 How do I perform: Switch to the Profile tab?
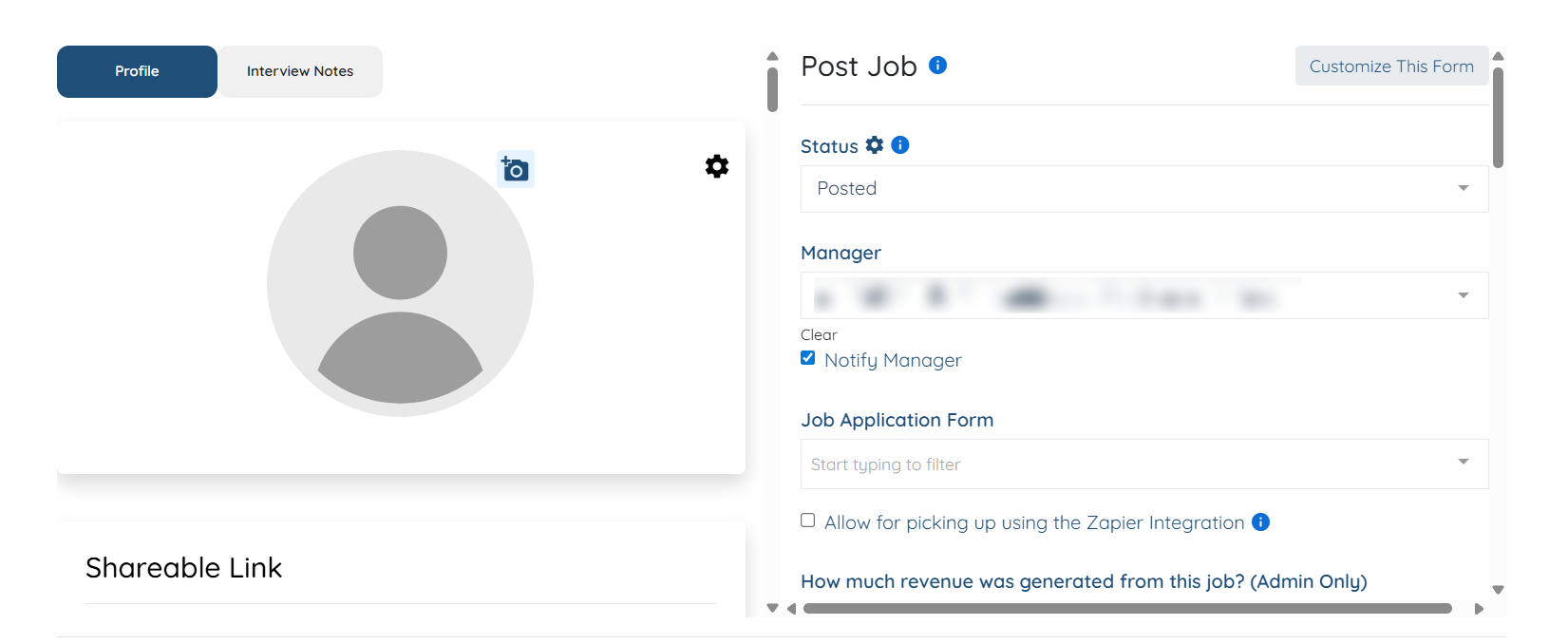137,71
